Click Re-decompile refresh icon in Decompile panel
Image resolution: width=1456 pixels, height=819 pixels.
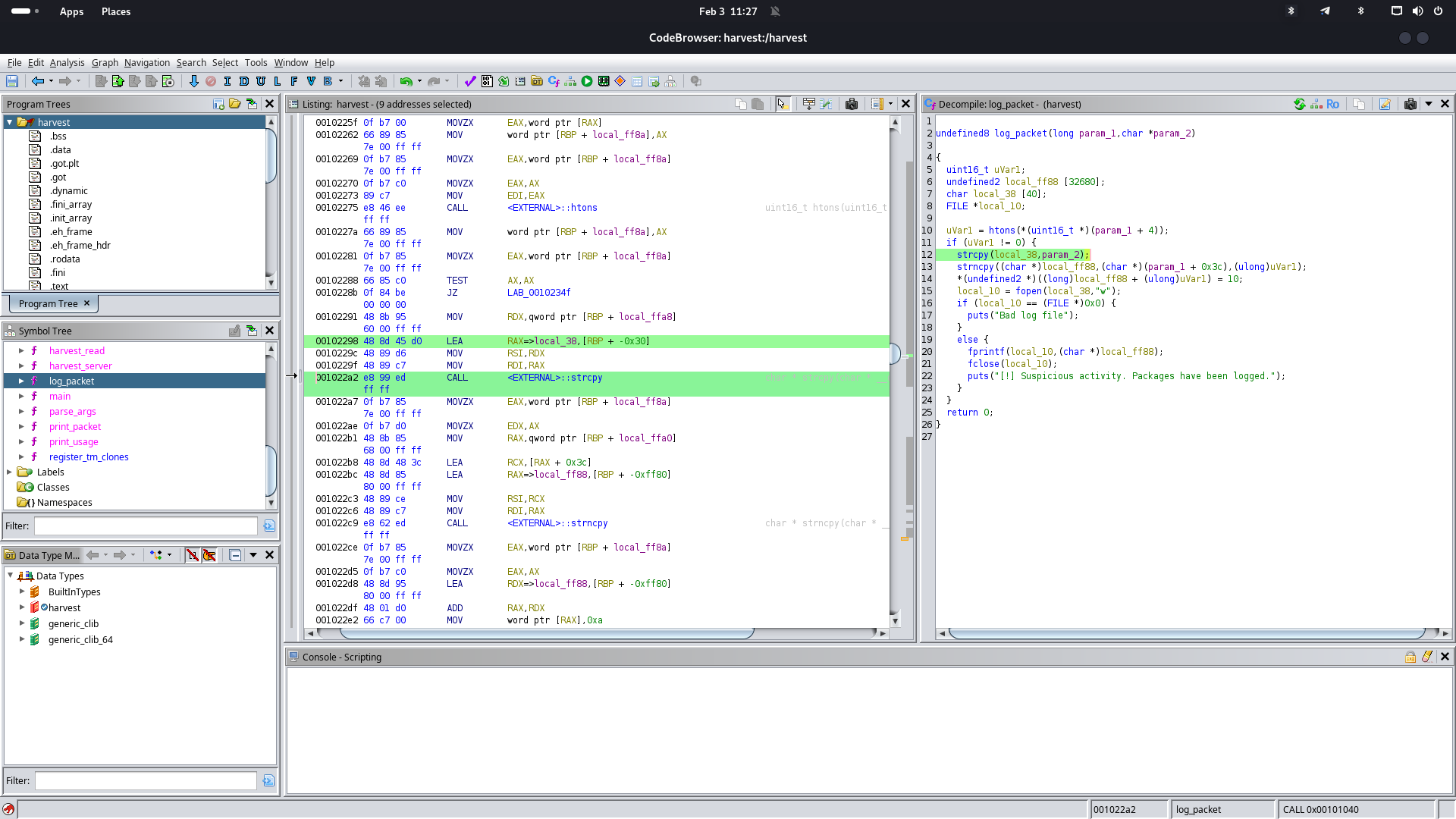(1300, 104)
